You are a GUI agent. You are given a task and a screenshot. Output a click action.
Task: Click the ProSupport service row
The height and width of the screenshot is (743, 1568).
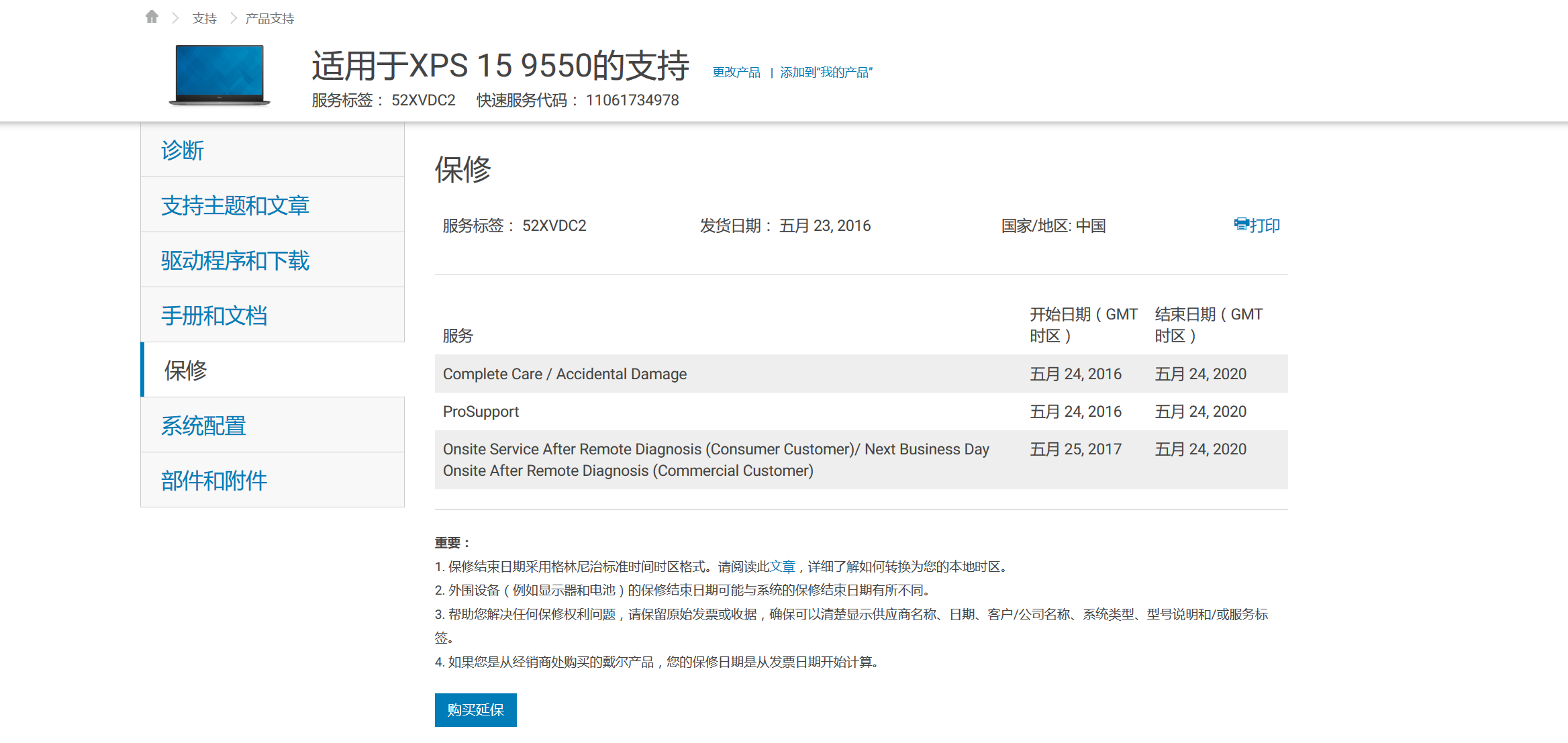pos(481,411)
